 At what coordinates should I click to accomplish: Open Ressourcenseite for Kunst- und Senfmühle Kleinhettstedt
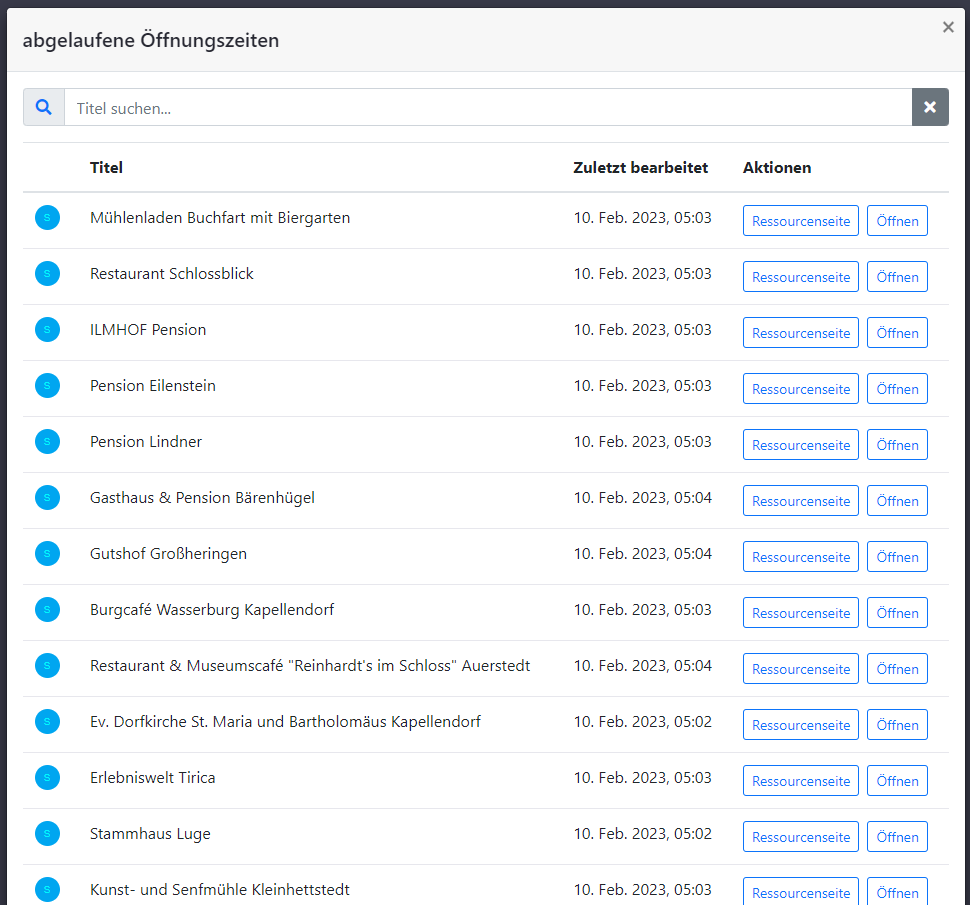click(800, 891)
